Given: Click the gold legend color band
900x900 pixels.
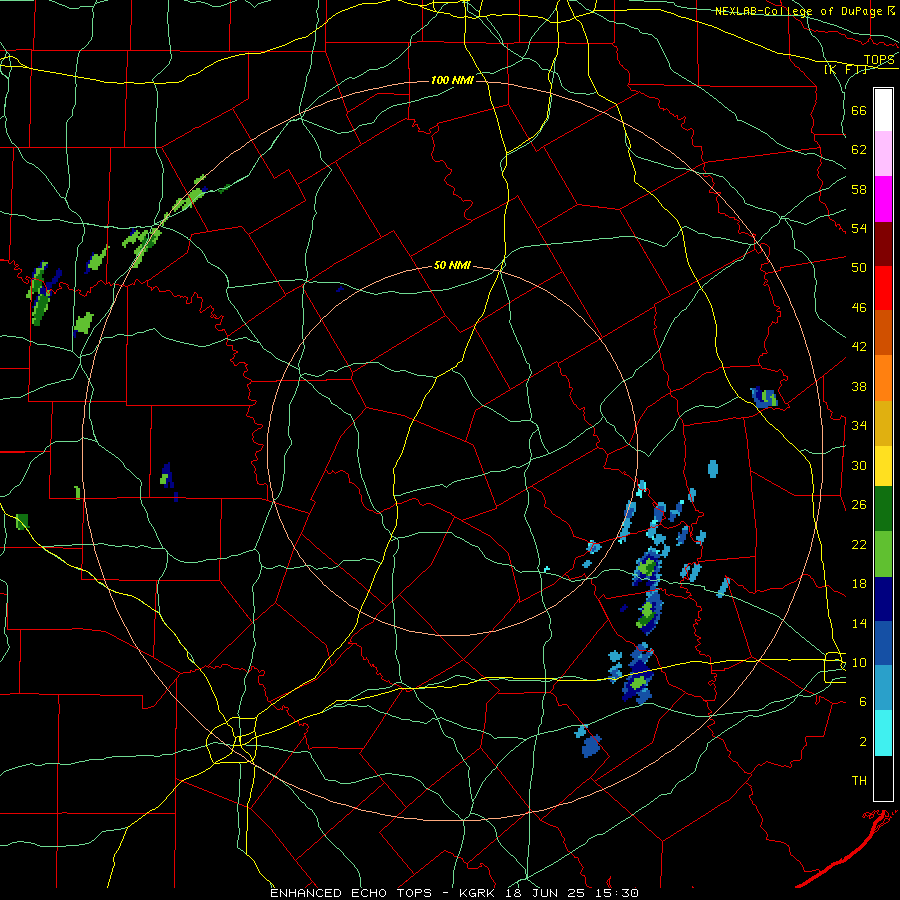Looking at the screenshot, I should [x=883, y=423].
